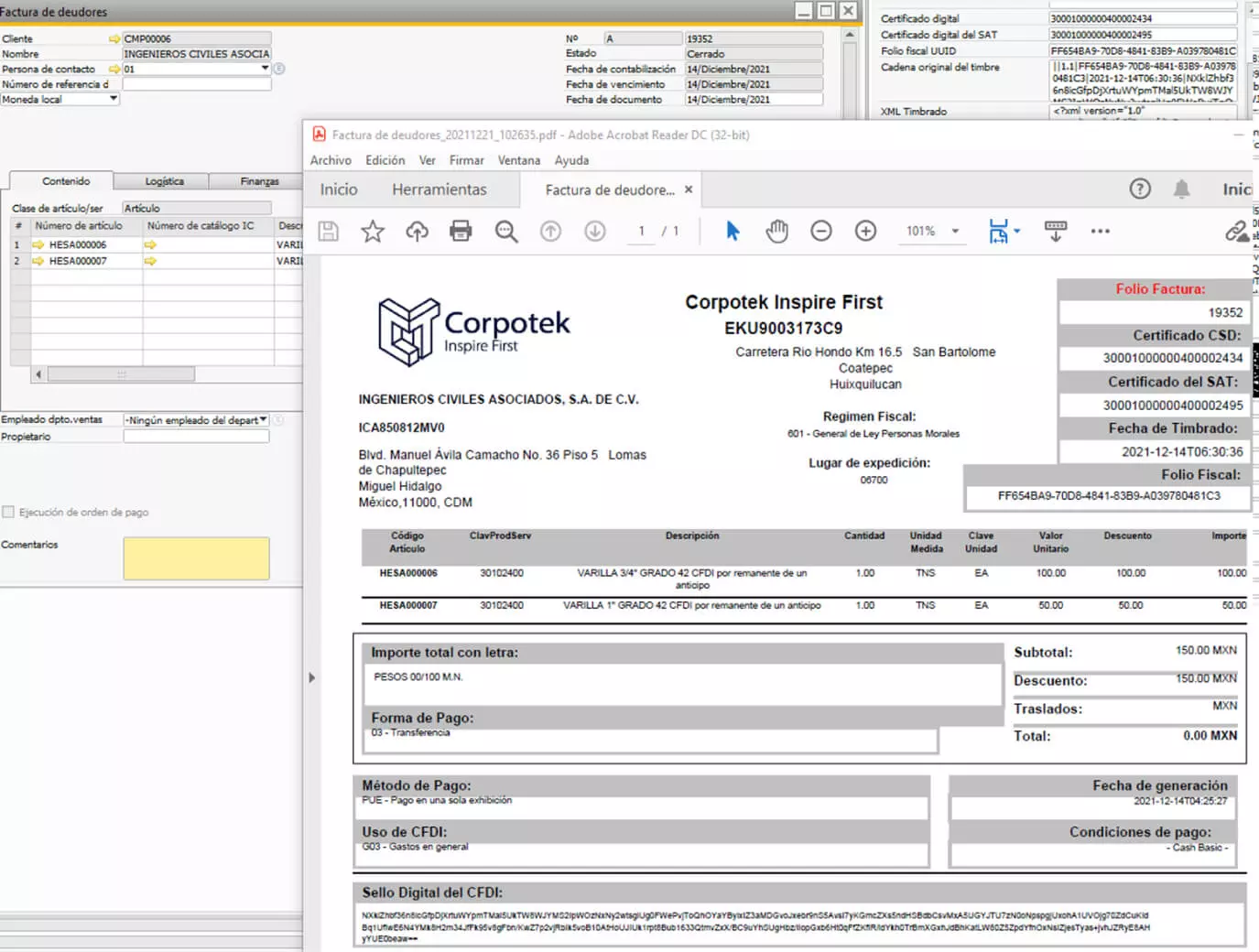Zoom in with the plus icon
The height and width of the screenshot is (952, 1259).
865,232
